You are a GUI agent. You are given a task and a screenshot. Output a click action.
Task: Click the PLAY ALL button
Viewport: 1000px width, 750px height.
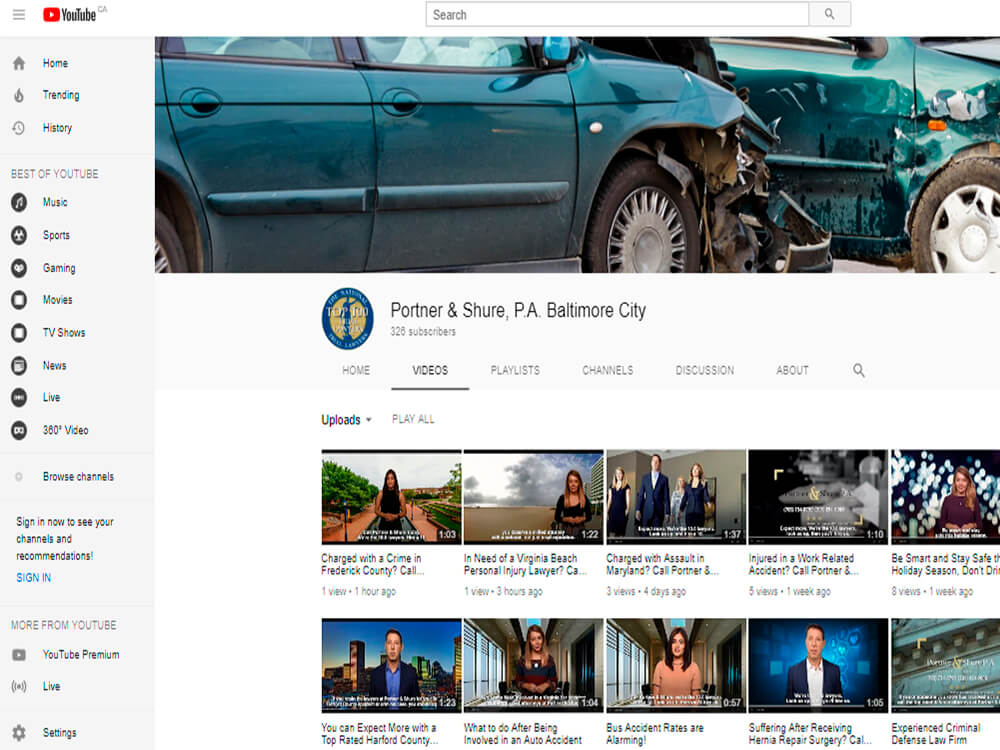(413, 419)
